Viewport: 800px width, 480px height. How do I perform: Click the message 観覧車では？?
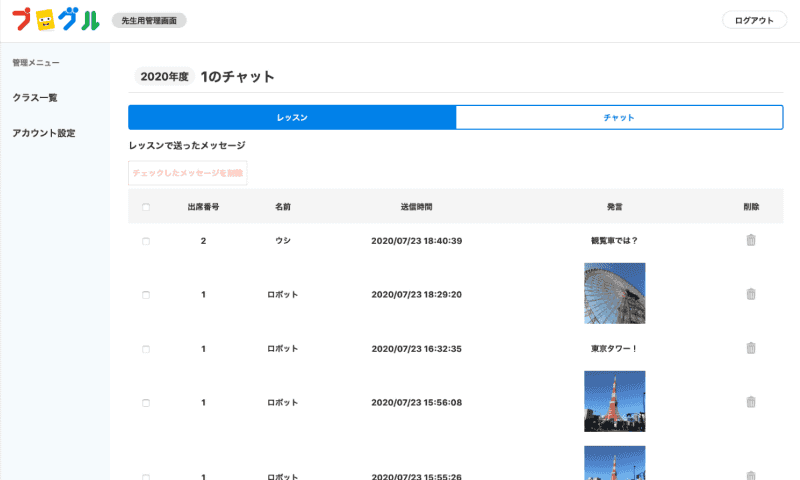(614, 241)
